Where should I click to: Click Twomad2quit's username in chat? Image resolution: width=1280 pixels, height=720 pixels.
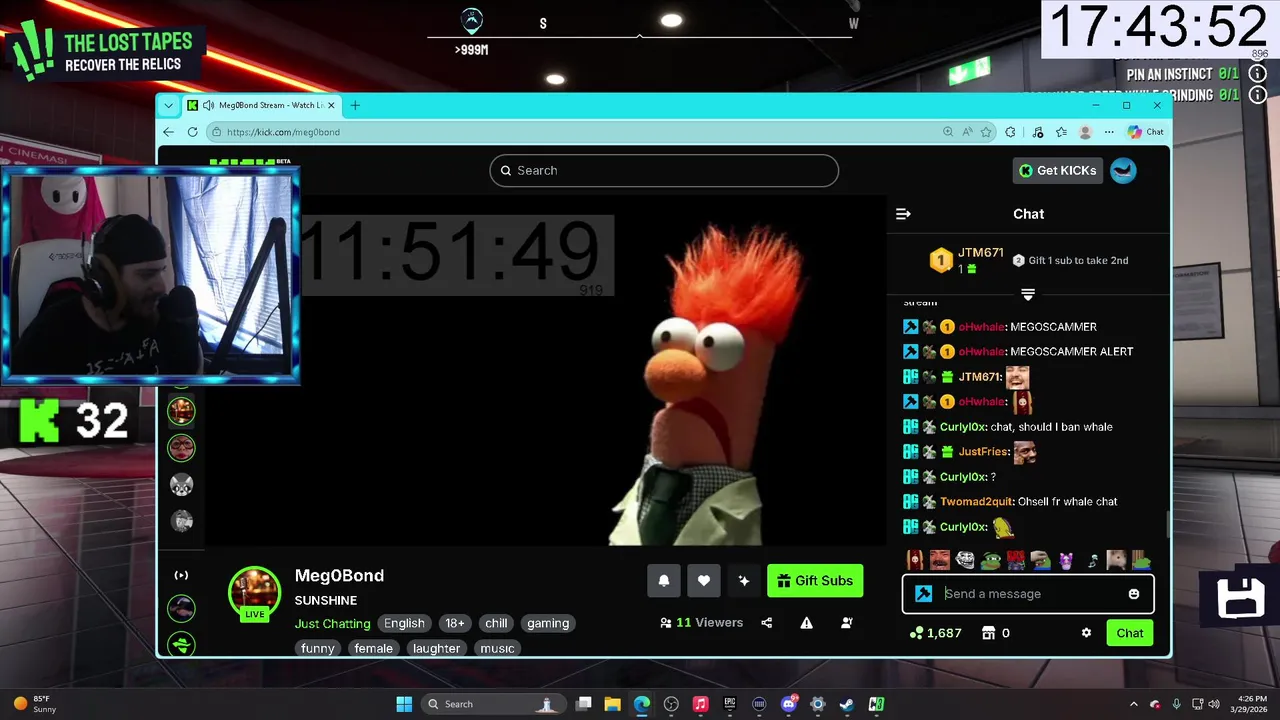point(976,502)
